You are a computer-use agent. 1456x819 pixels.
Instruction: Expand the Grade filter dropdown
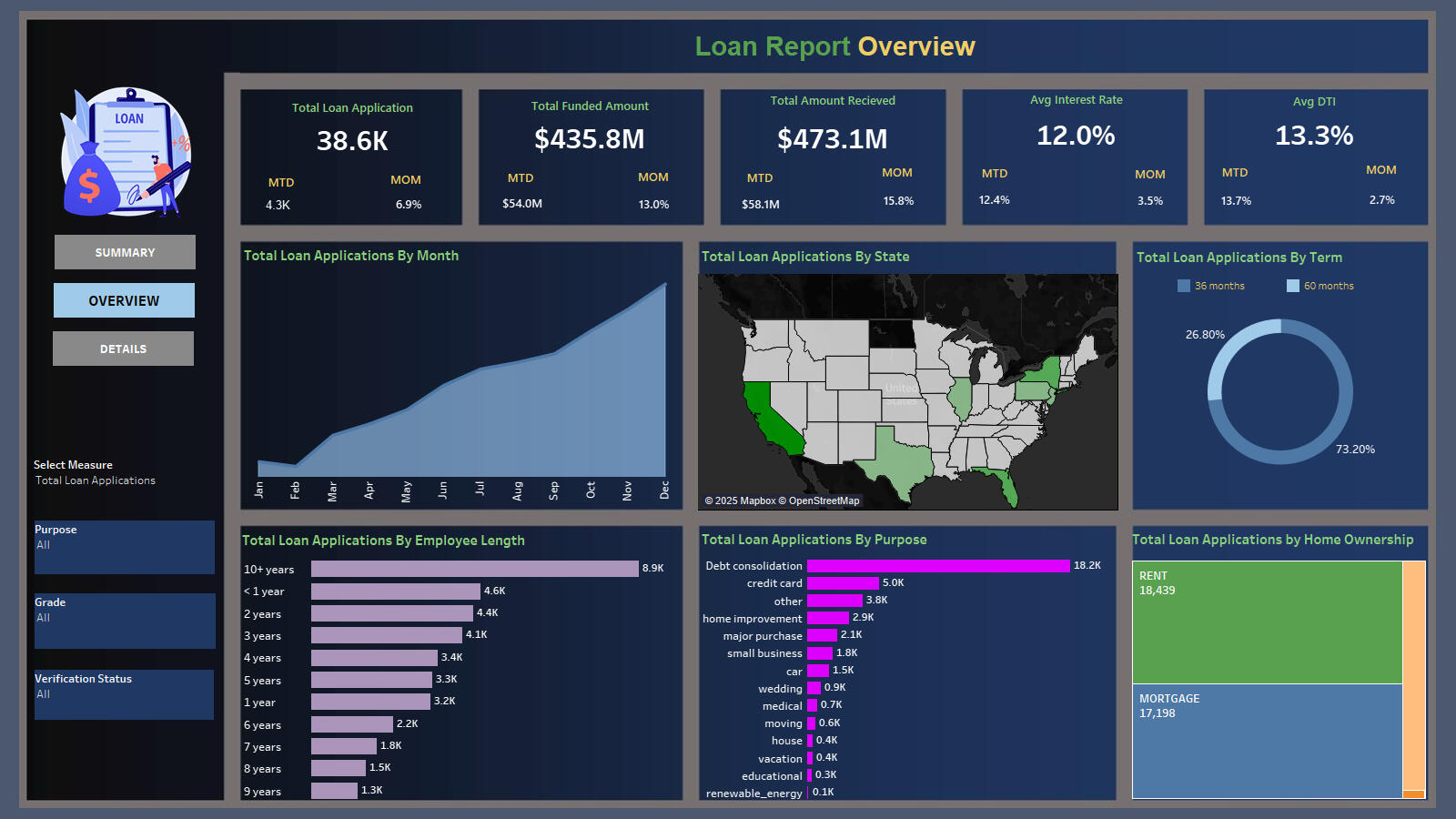click(x=124, y=618)
